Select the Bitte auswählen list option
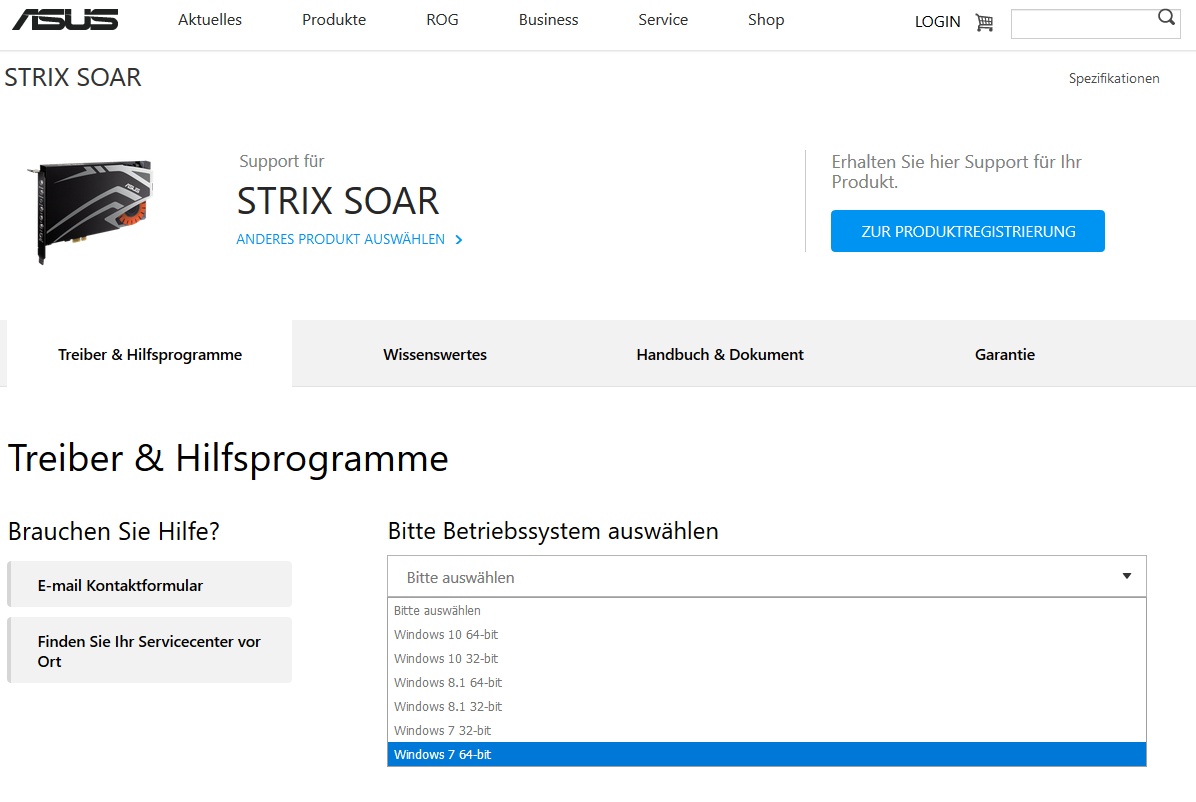The width and height of the screenshot is (1196, 802). tap(767, 610)
